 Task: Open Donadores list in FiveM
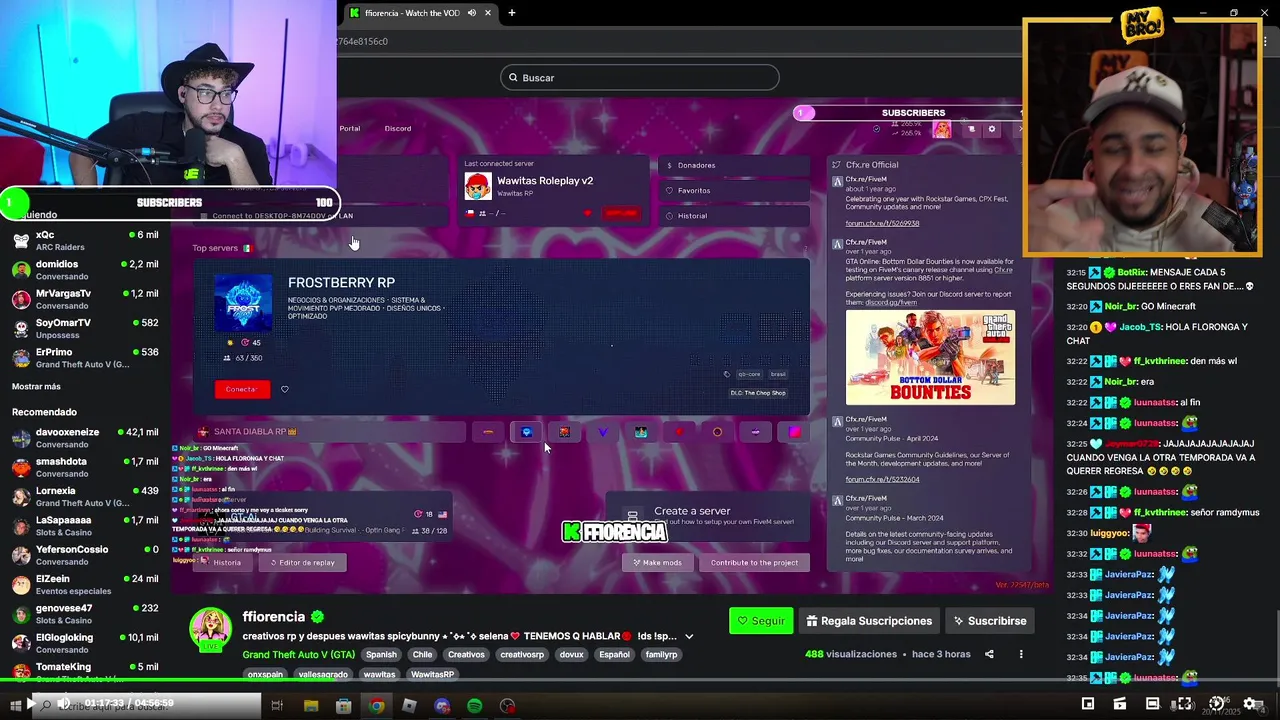733,165
